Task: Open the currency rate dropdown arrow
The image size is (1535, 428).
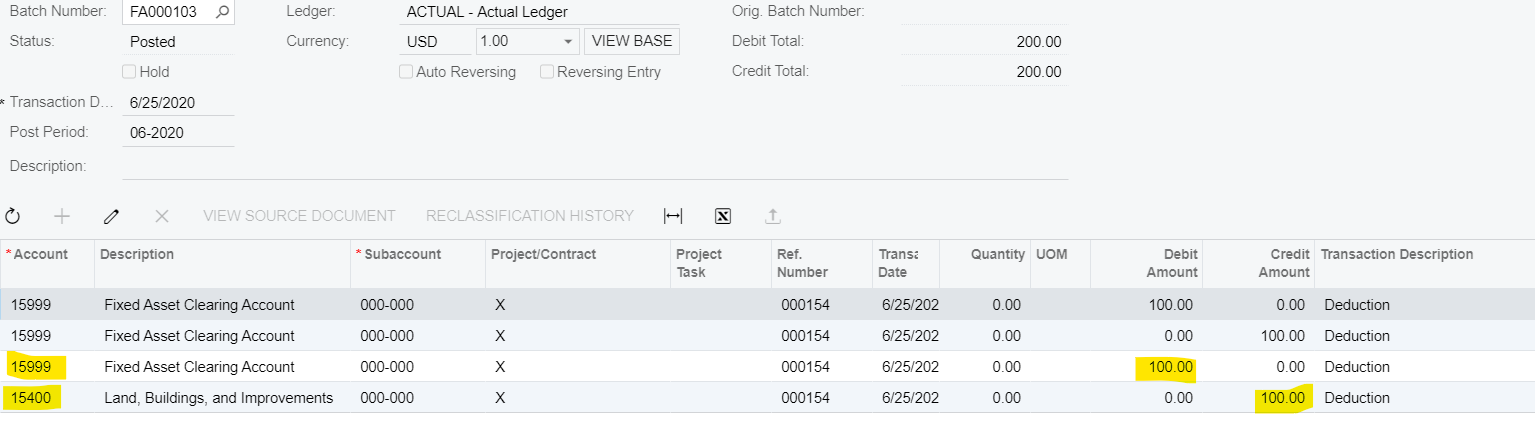Action: click(x=568, y=42)
